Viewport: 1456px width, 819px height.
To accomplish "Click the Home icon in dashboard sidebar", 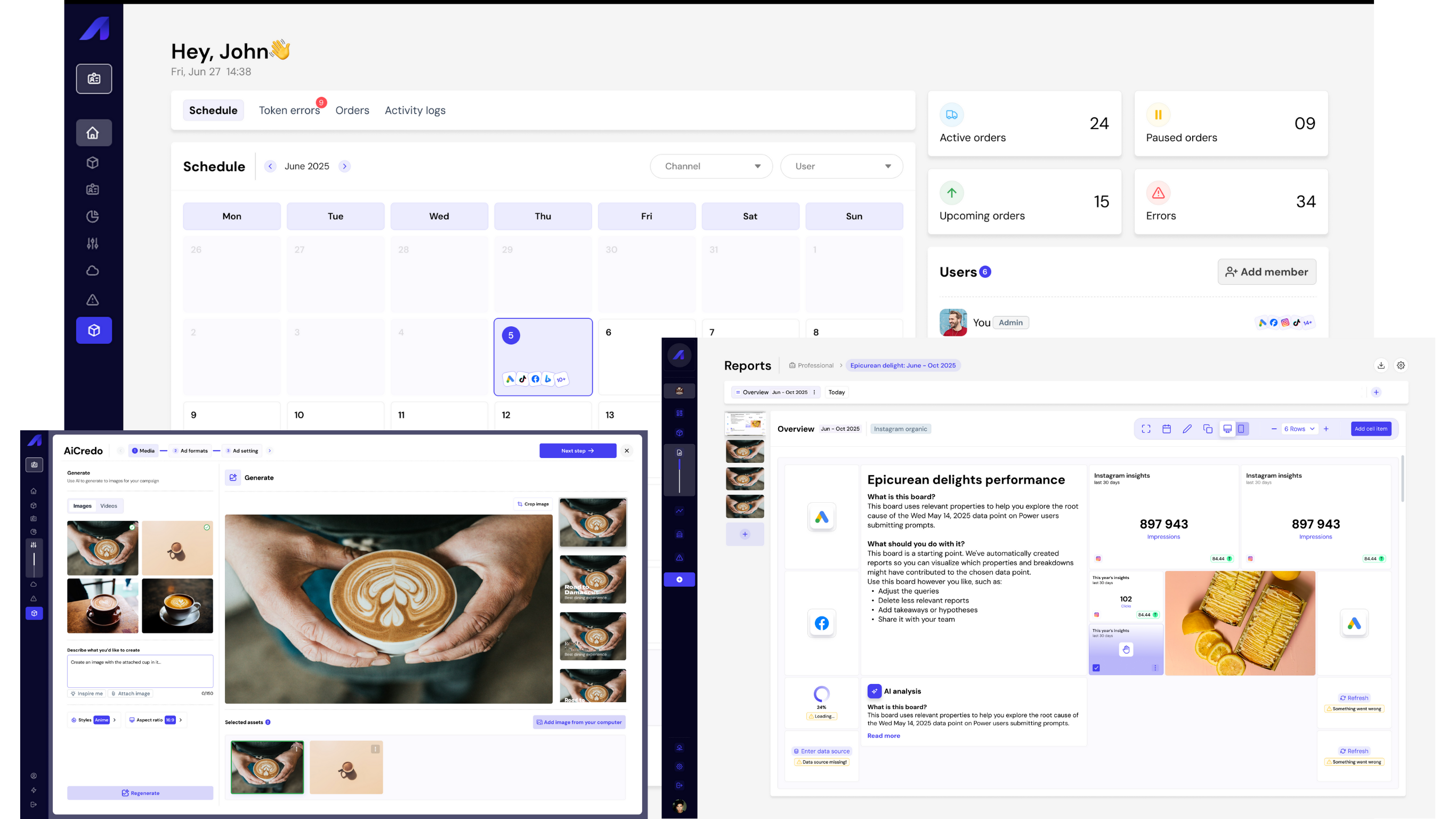I will pyautogui.click(x=93, y=133).
